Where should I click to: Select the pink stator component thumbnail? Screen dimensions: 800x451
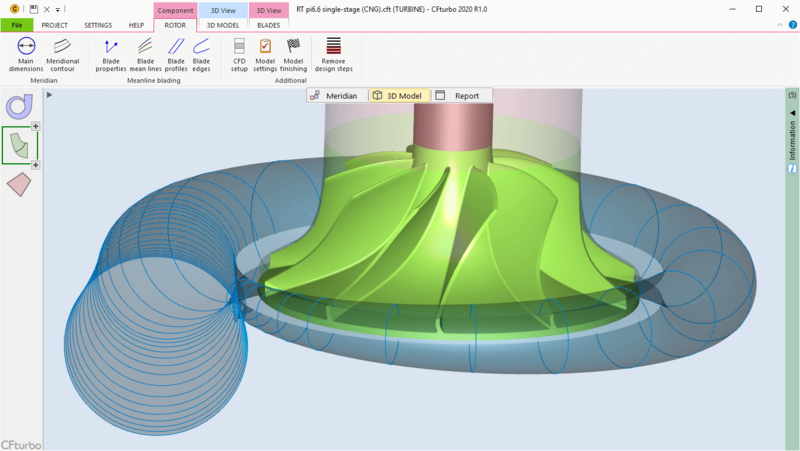click(19, 184)
